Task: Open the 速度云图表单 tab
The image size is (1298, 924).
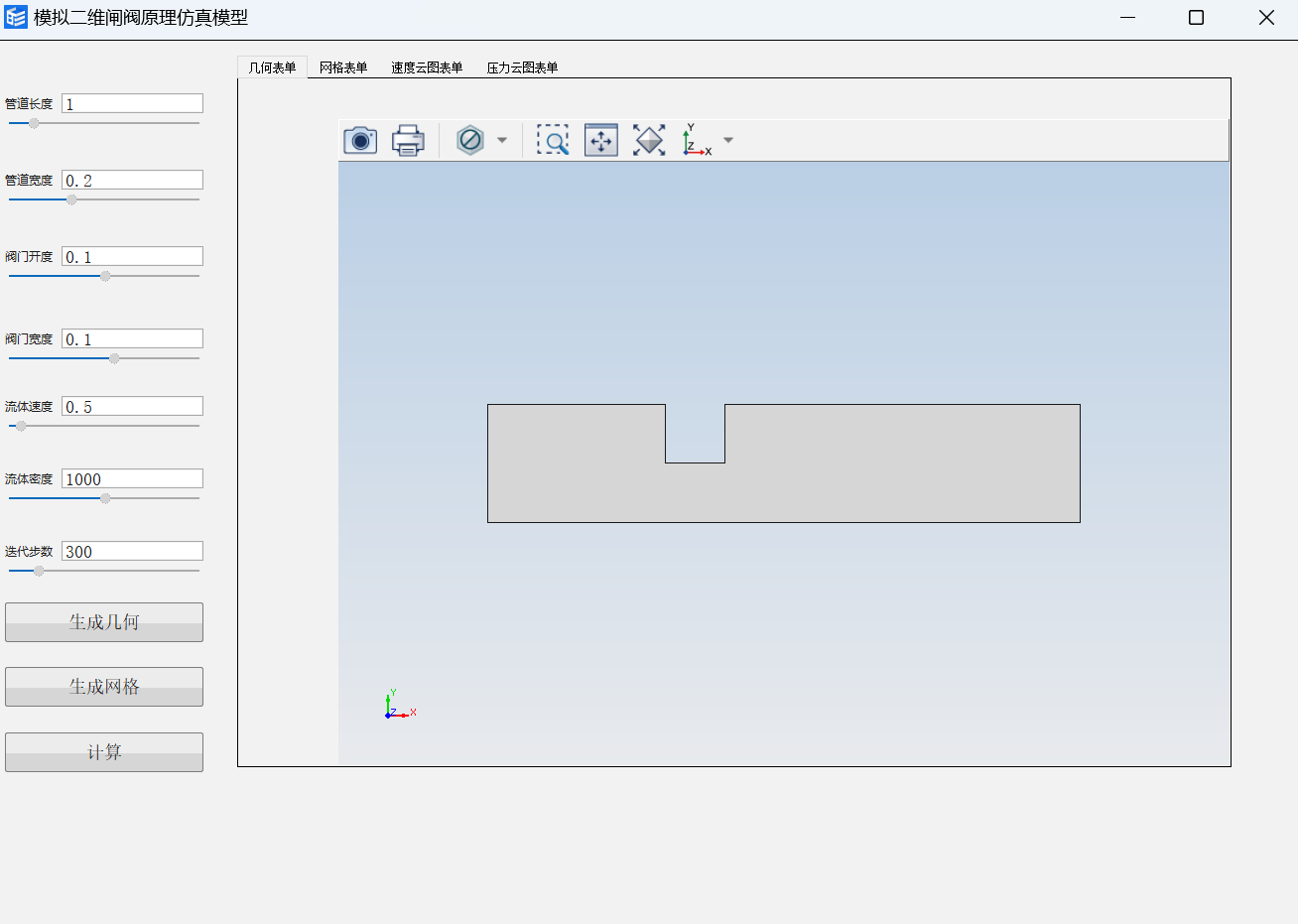Action: pos(427,67)
